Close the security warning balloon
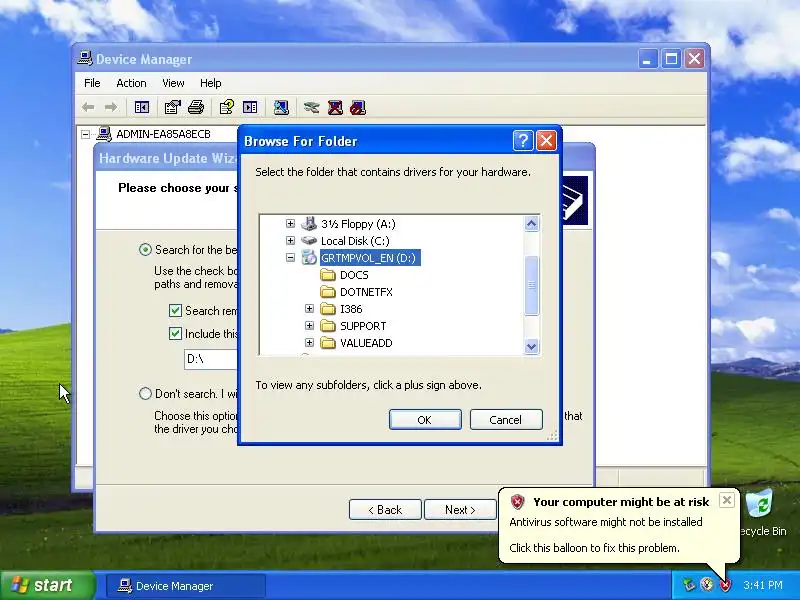The image size is (800, 600). pos(727,500)
